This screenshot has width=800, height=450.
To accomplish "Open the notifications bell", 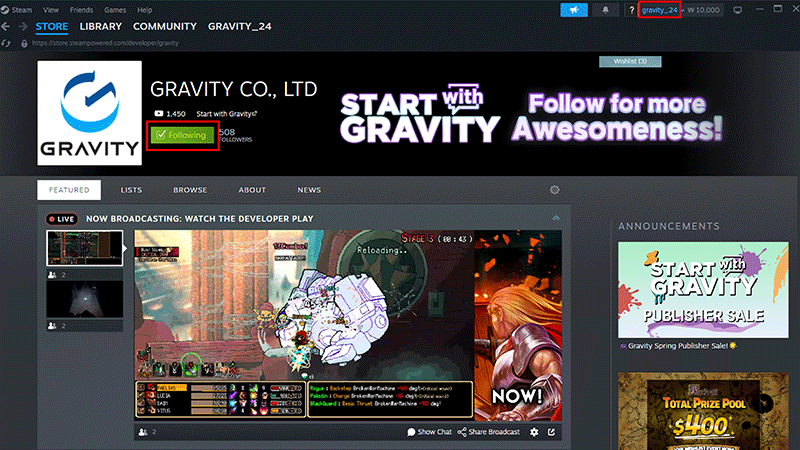I will [x=605, y=10].
